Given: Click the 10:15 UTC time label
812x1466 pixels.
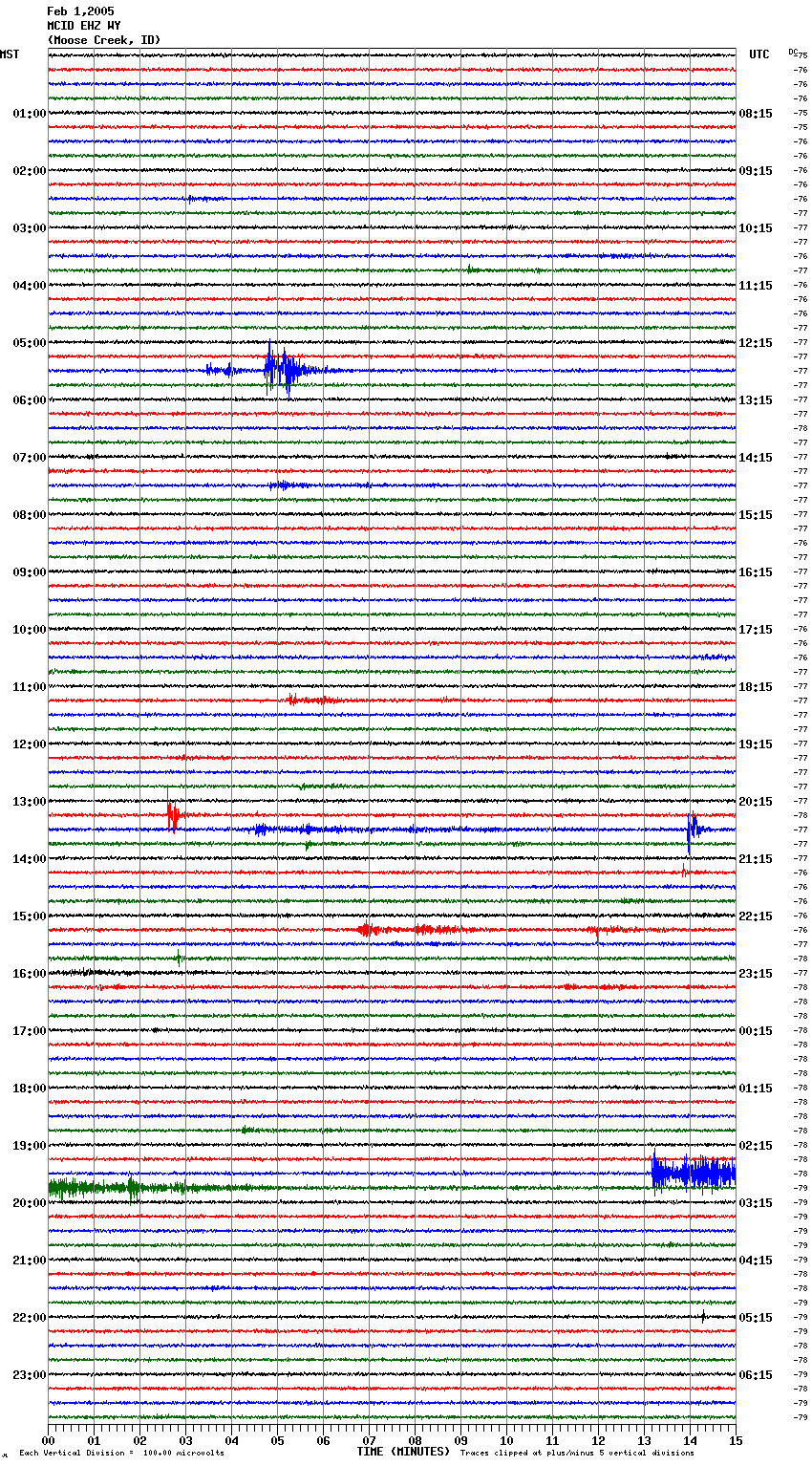Looking at the screenshot, I should (756, 228).
